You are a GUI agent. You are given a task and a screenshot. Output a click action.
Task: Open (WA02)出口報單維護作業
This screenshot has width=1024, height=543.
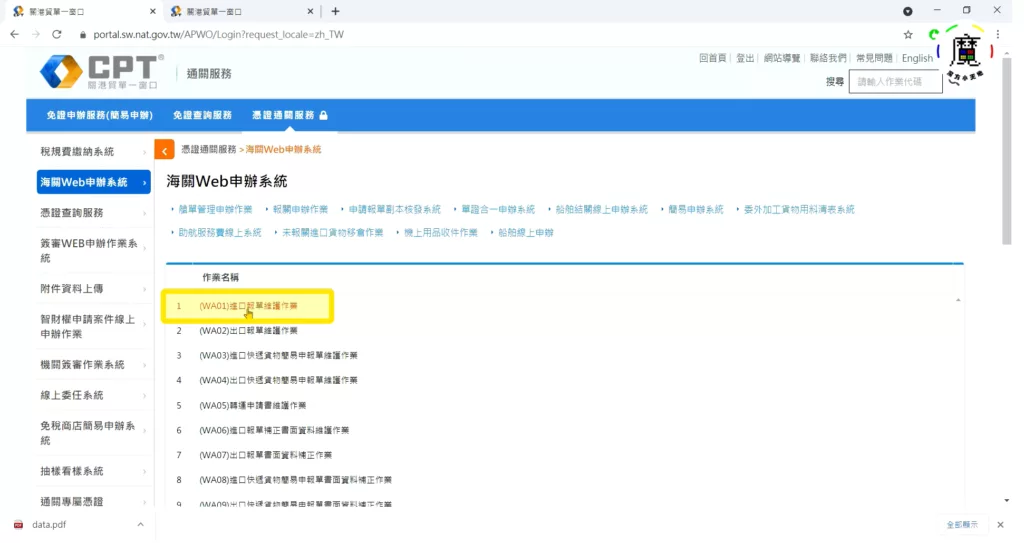(x=248, y=331)
